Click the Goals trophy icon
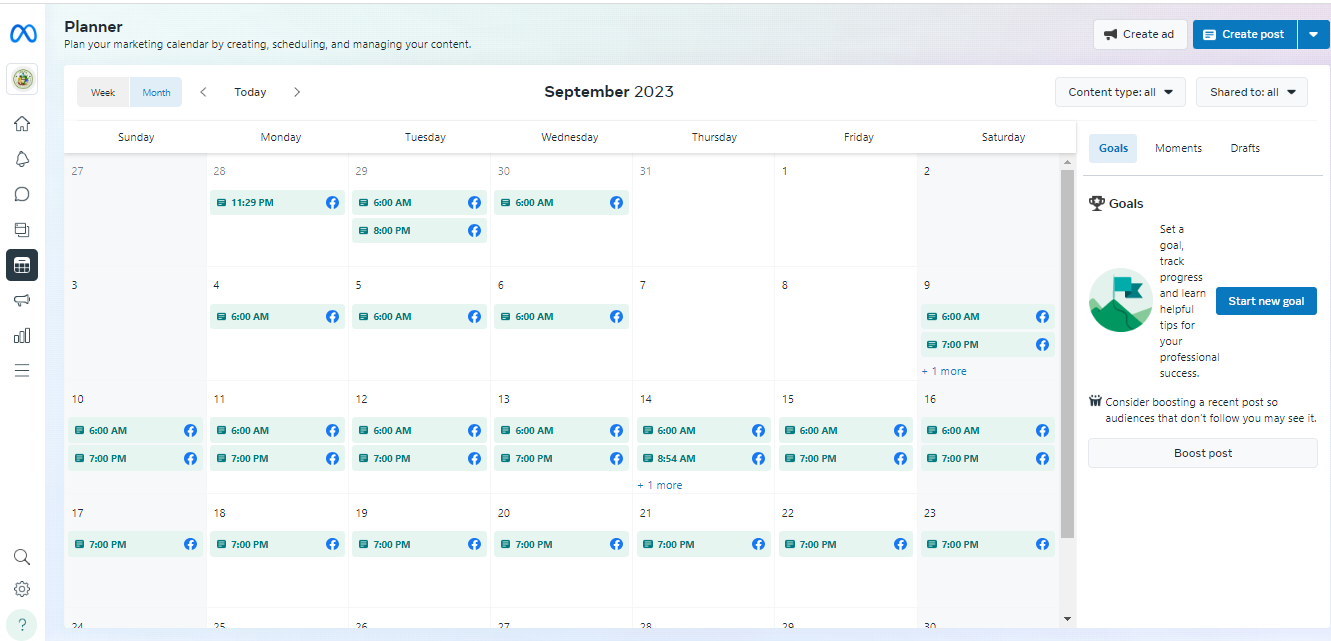Viewport: 1331px width, 641px height. pos(1097,203)
